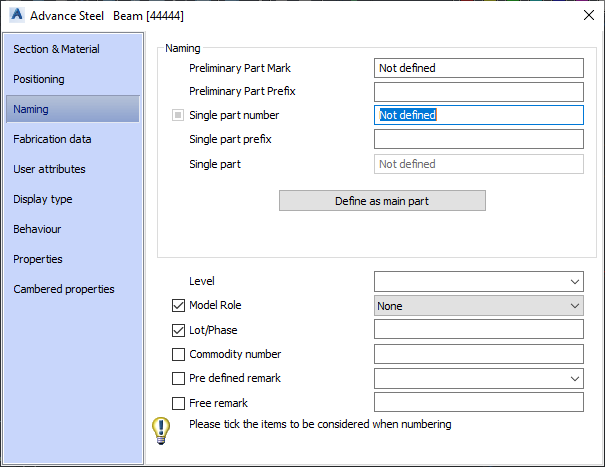Uncheck the Lot/Phase checkbox
The height and width of the screenshot is (467, 605).
pyautogui.click(x=178, y=330)
